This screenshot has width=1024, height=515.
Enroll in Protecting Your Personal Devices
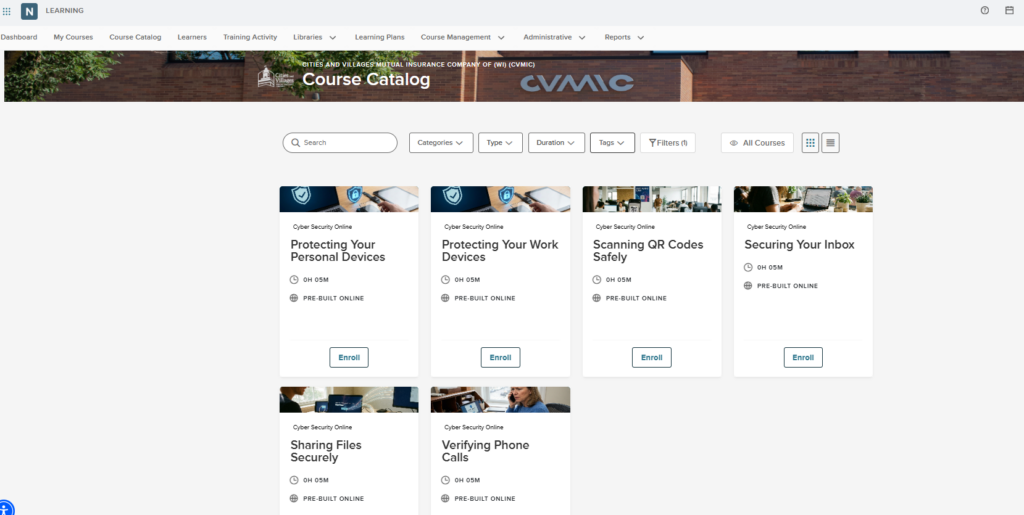[x=349, y=358]
